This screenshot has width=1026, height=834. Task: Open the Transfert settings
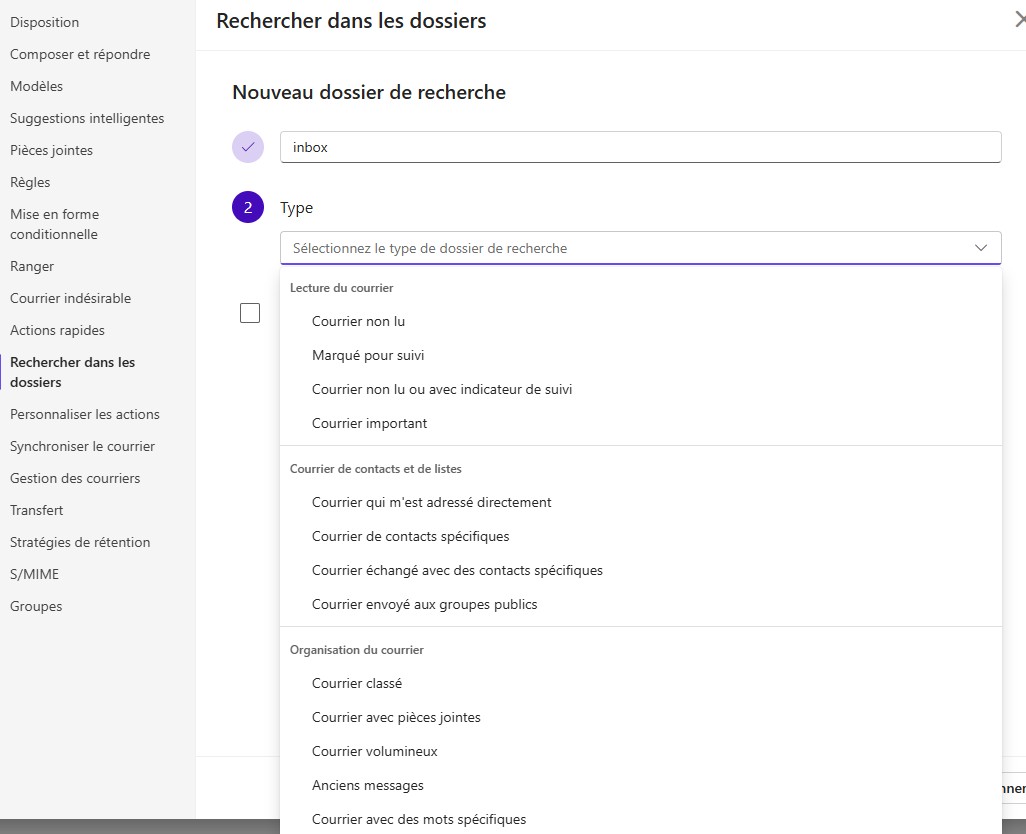[37, 510]
